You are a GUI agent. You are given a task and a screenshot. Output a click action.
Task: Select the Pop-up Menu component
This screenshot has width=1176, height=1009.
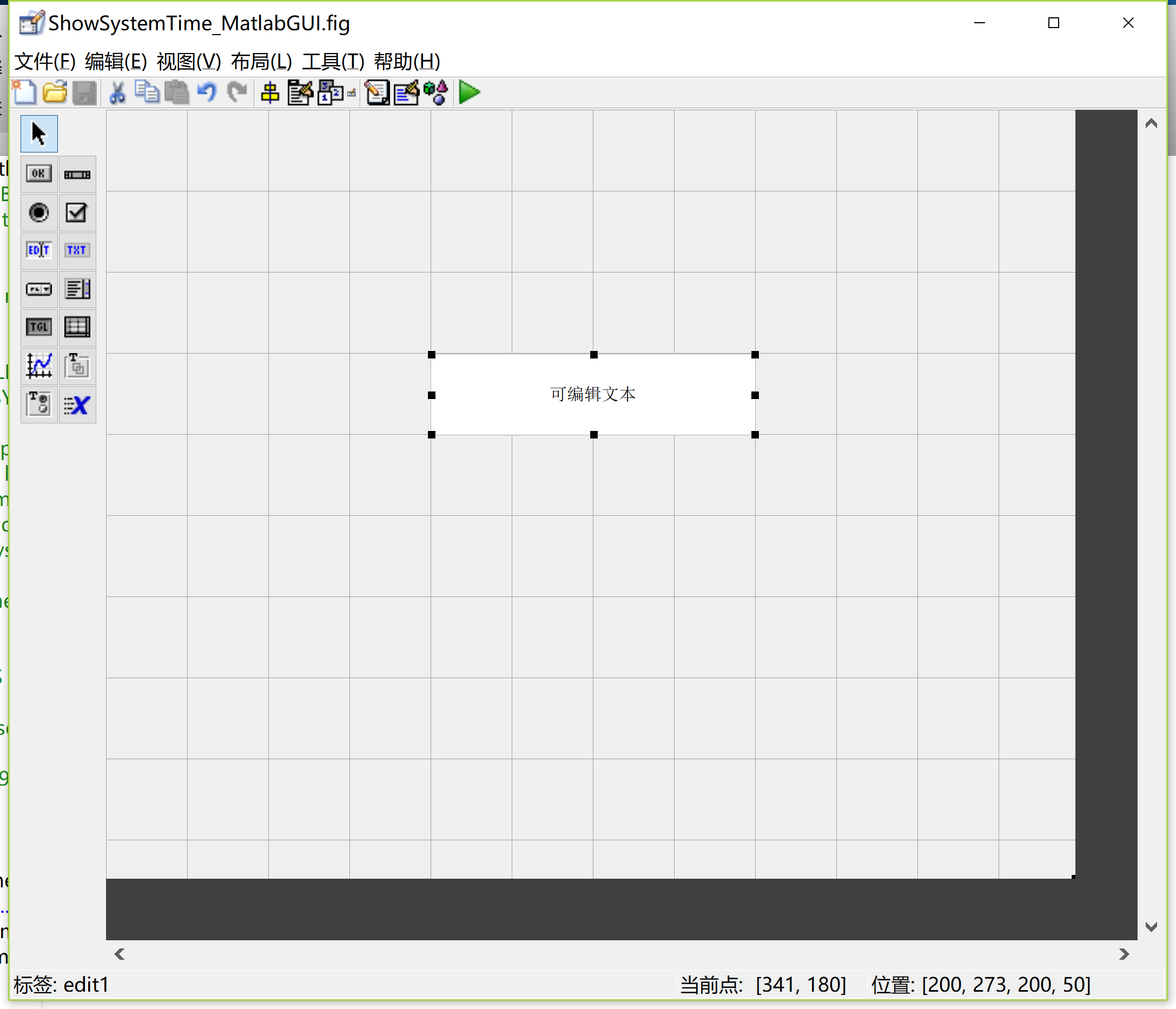pos(38,289)
